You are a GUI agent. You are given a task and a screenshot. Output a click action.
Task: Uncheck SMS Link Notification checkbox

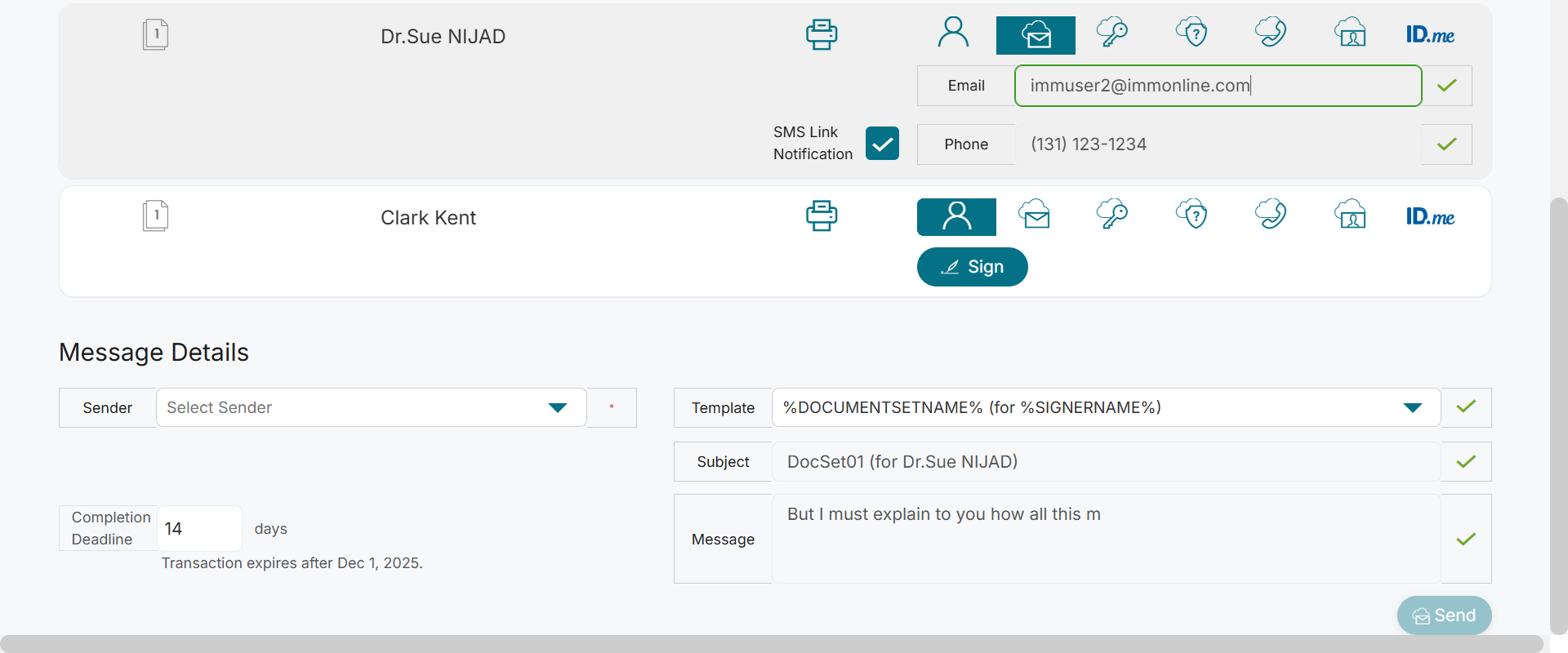(x=882, y=144)
